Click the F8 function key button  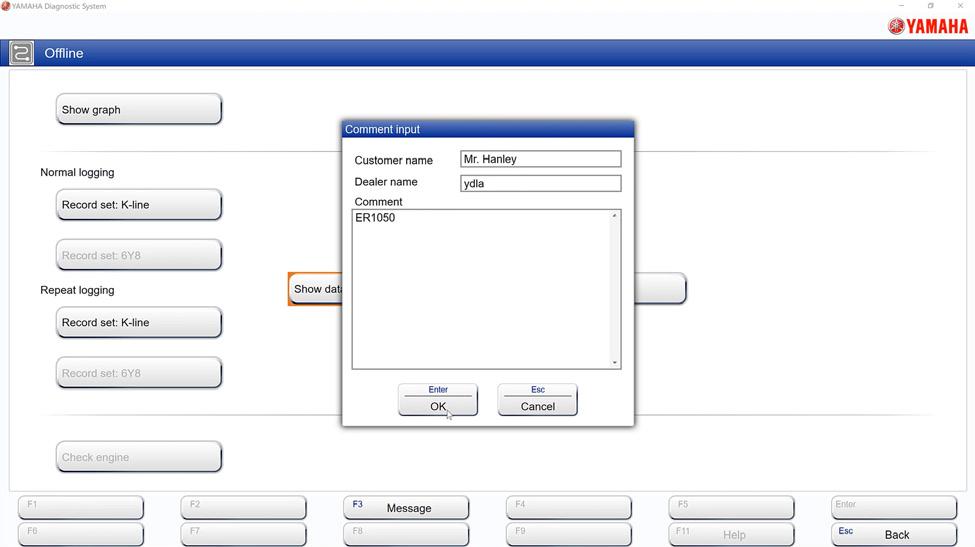406,534
